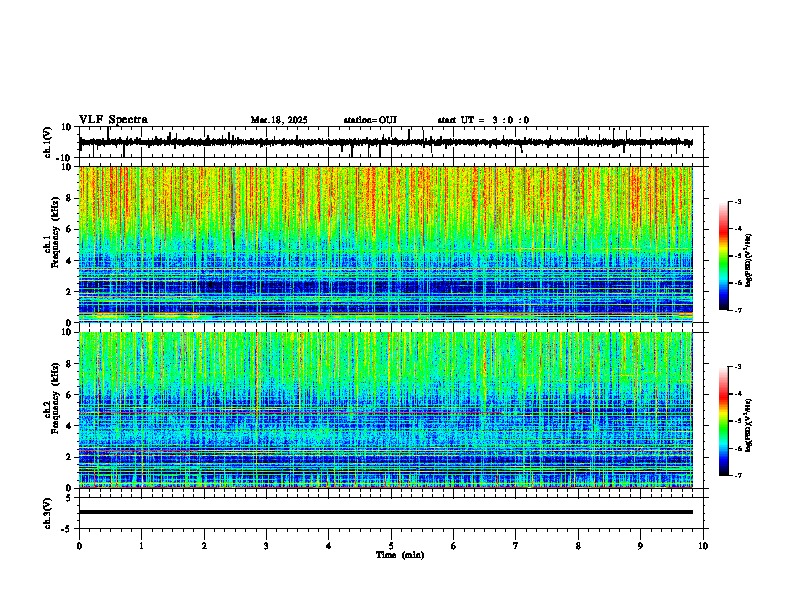Click the "5" tick on ch.3(V) axis
Screen dimensions: 792x612
[69, 498]
